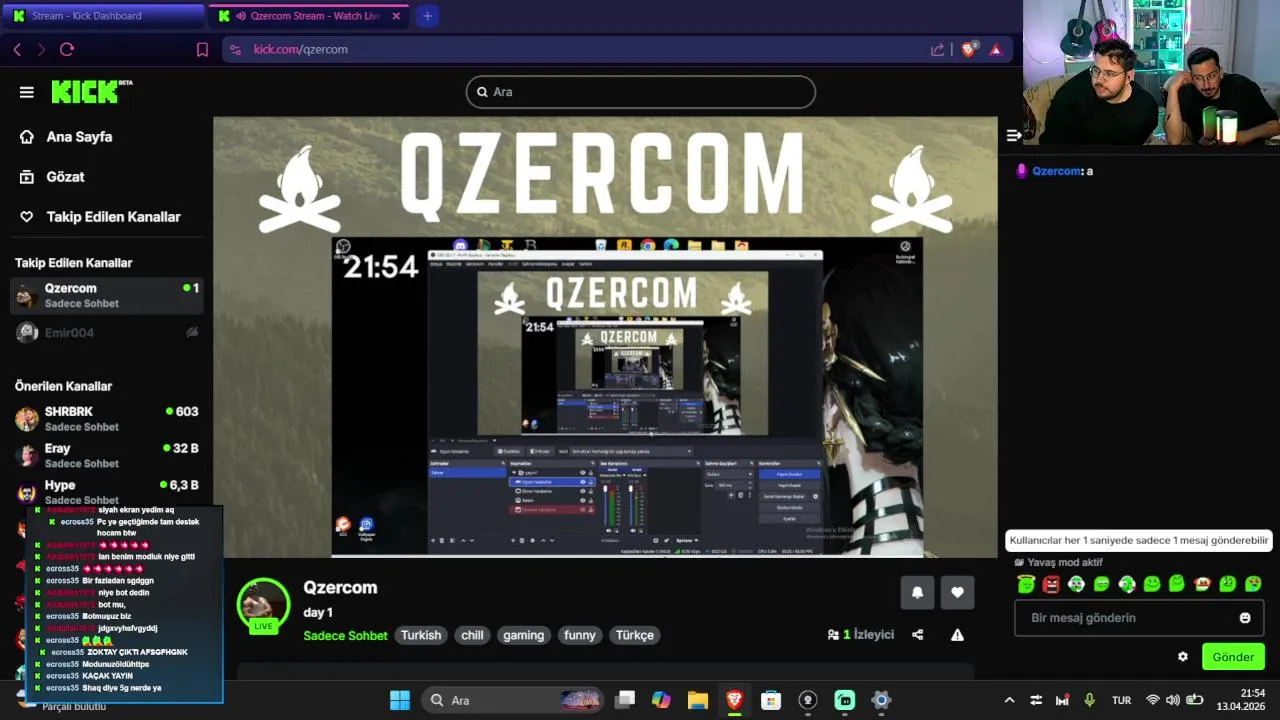Expand the system tray hidden icons chevron
The image size is (1280, 720).
click(x=1009, y=700)
